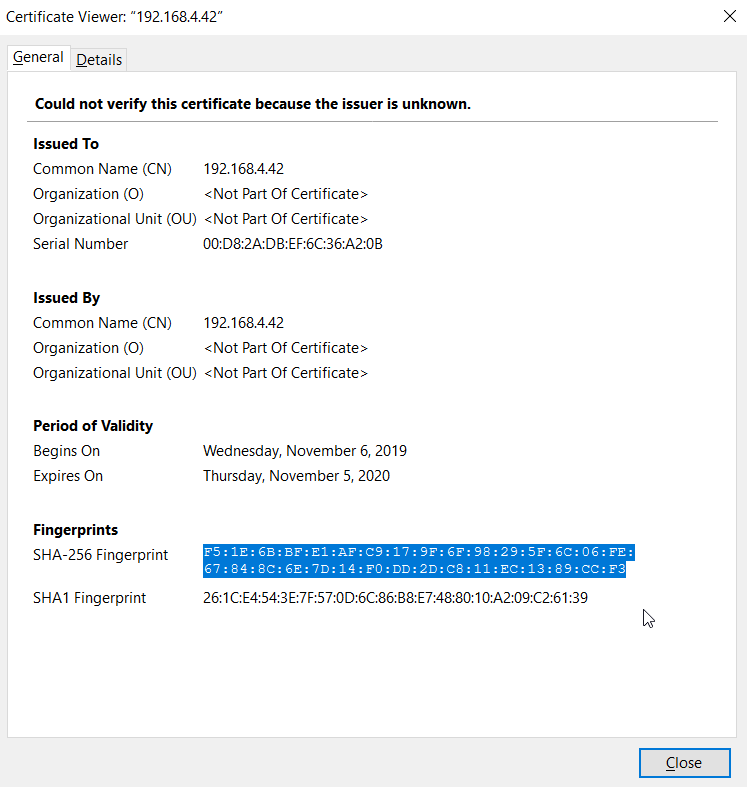Click the Expires On date November 5, 2020
747x787 pixels.
point(296,476)
